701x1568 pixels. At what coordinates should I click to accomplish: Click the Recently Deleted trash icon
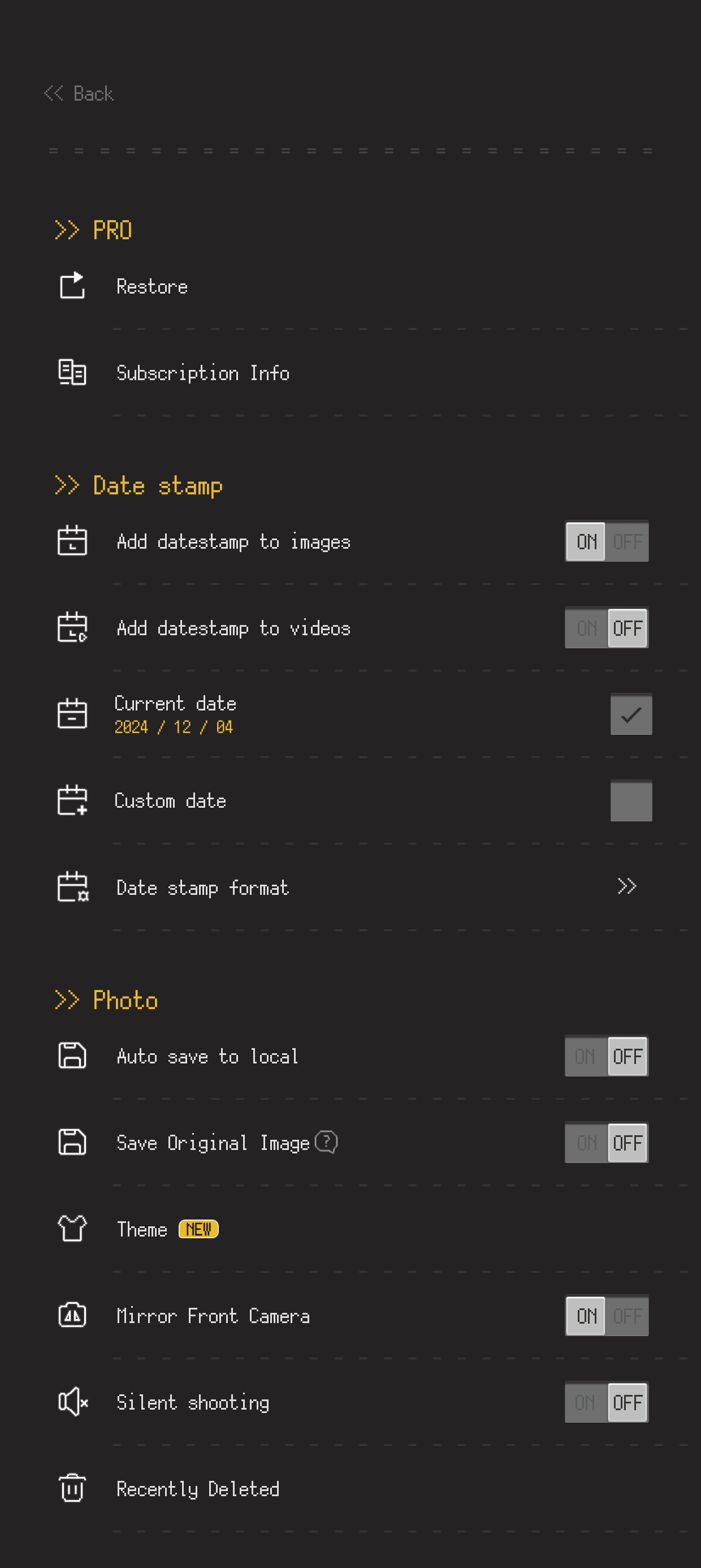point(72,1488)
